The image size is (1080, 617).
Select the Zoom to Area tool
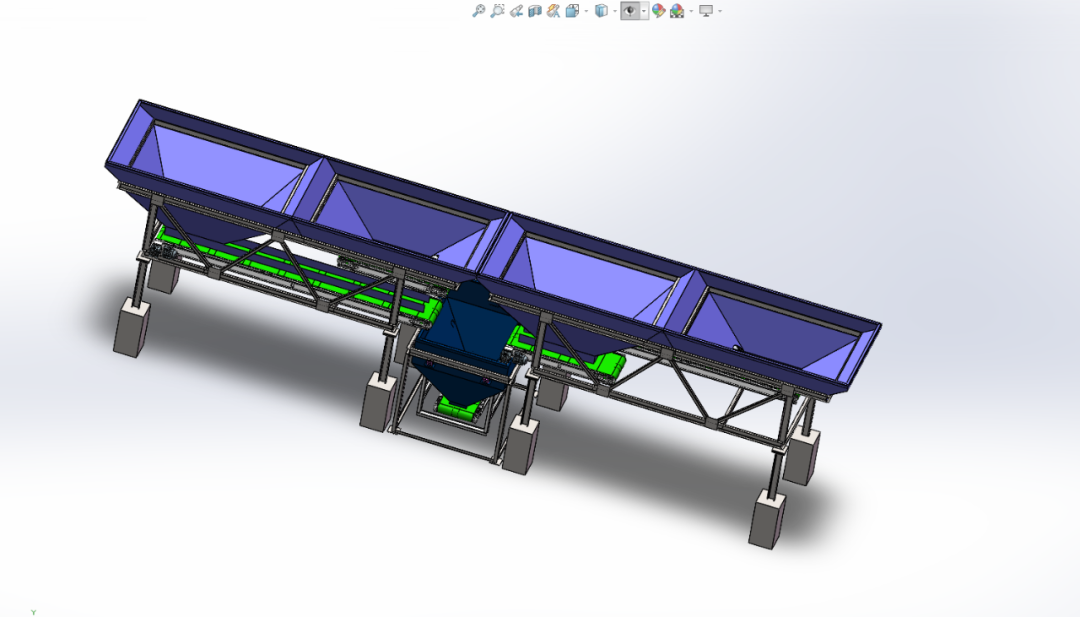(x=497, y=11)
